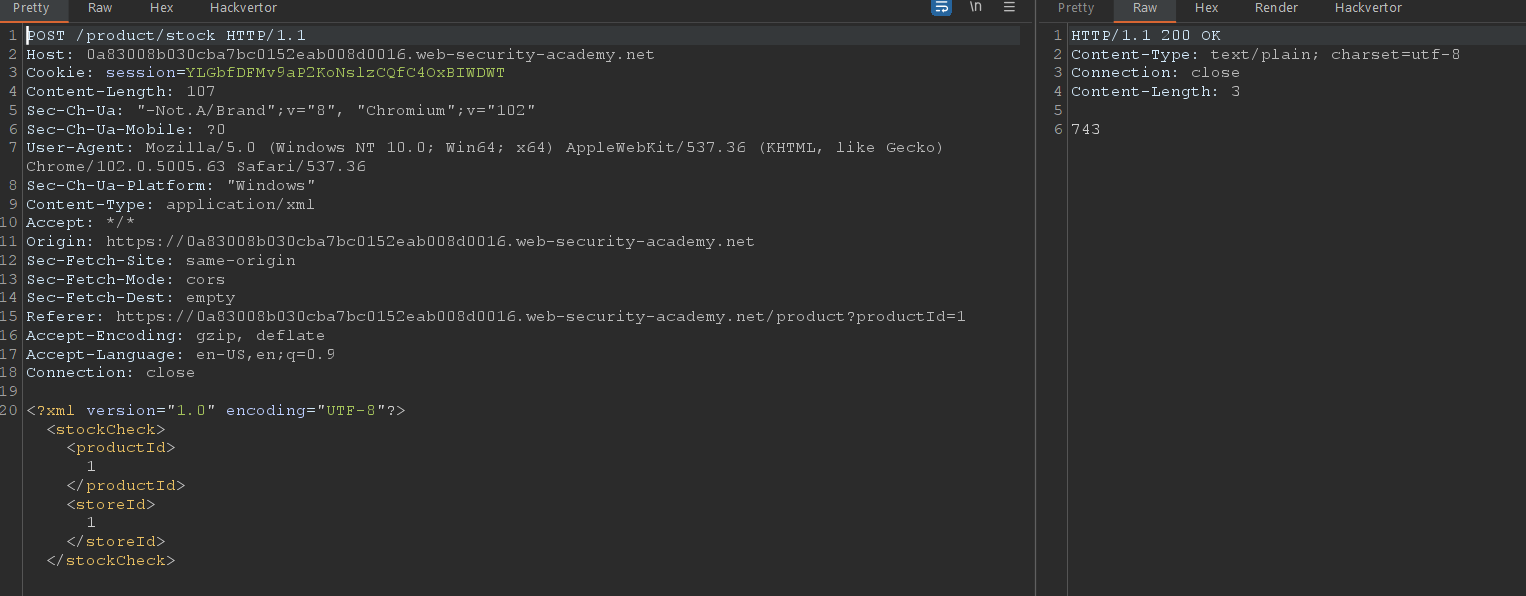Select the response Pretty tab
This screenshot has width=1526, height=596.
click(1076, 8)
